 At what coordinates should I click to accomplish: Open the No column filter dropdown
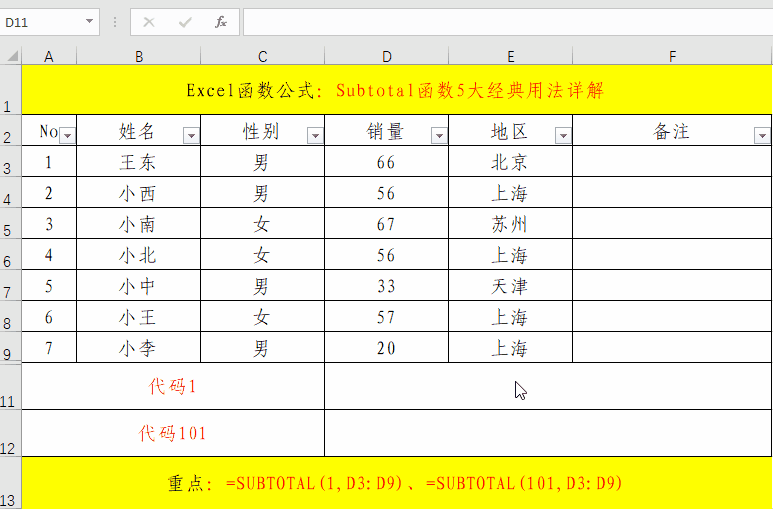click(x=68, y=135)
